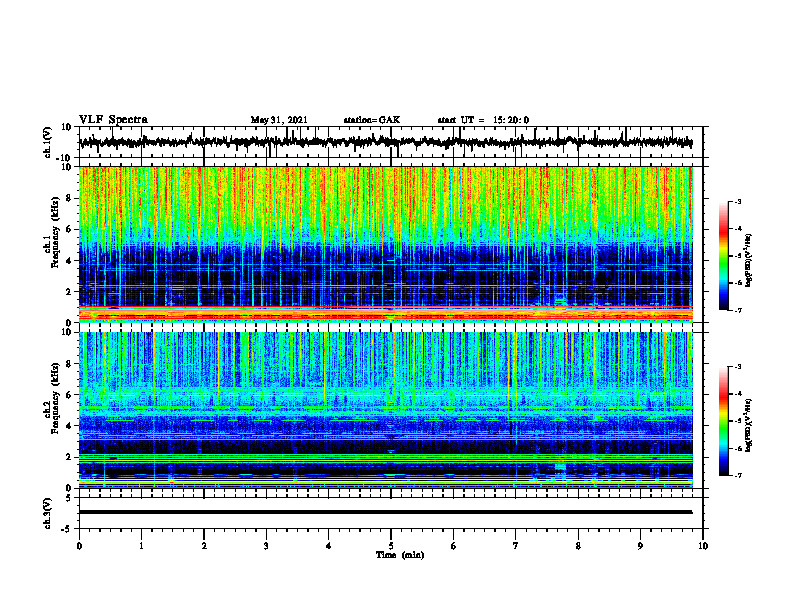Click the ch.1 spectrogram panel
Viewport: 792px width, 612px height.
pos(385,244)
